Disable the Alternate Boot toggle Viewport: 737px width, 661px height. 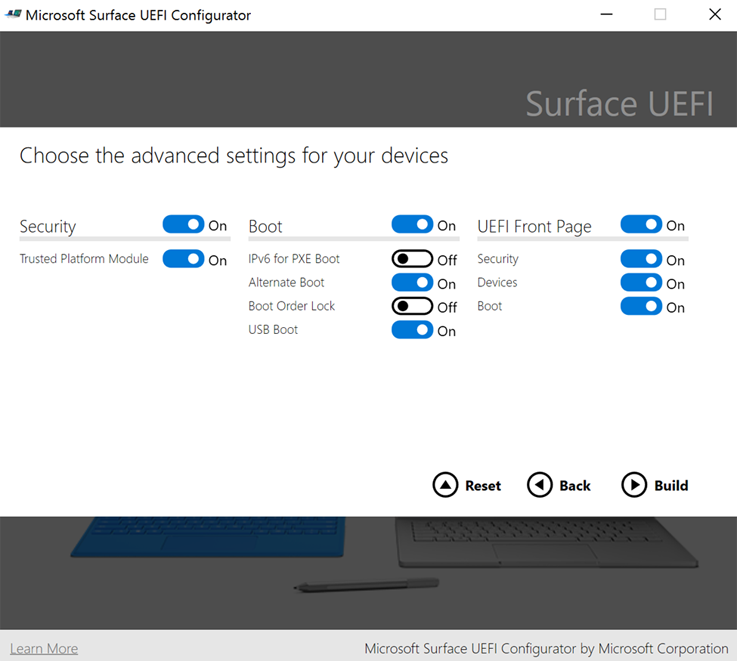412,283
